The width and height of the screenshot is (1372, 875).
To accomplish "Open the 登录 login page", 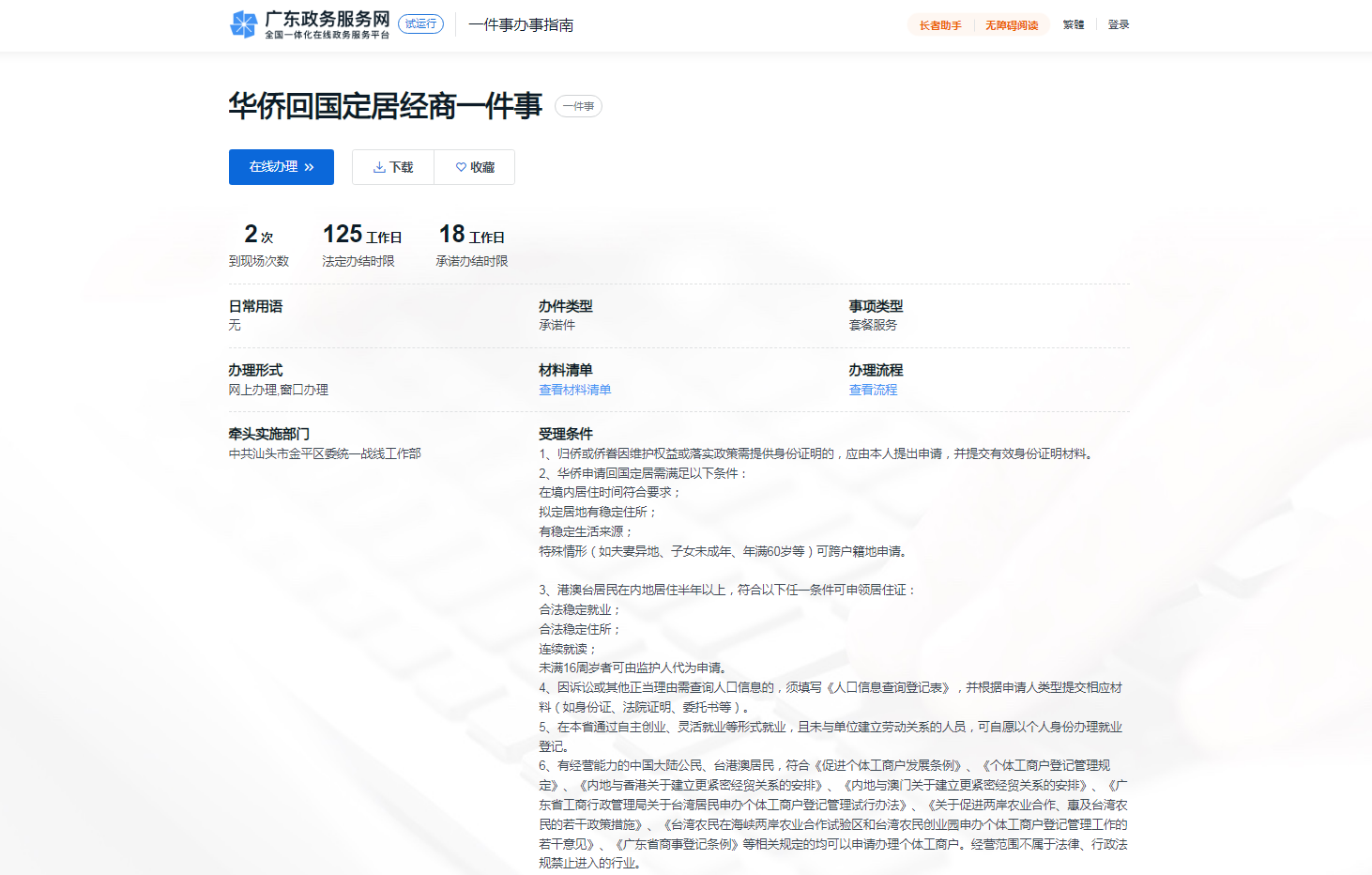I will 1118,24.
